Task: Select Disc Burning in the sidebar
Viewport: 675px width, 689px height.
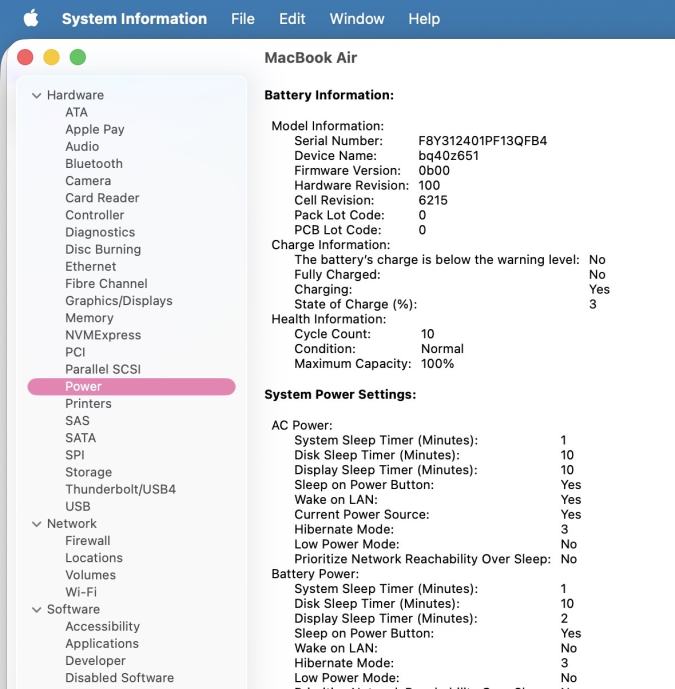Action: coord(103,250)
